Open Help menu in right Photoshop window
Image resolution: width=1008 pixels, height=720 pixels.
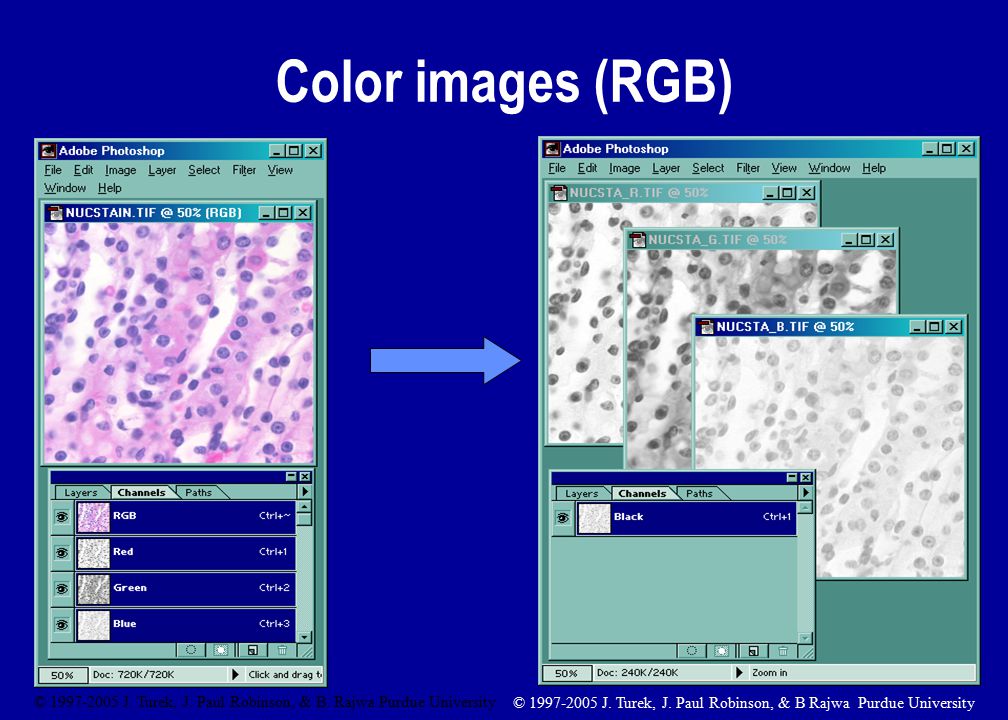[x=874, y=168]
